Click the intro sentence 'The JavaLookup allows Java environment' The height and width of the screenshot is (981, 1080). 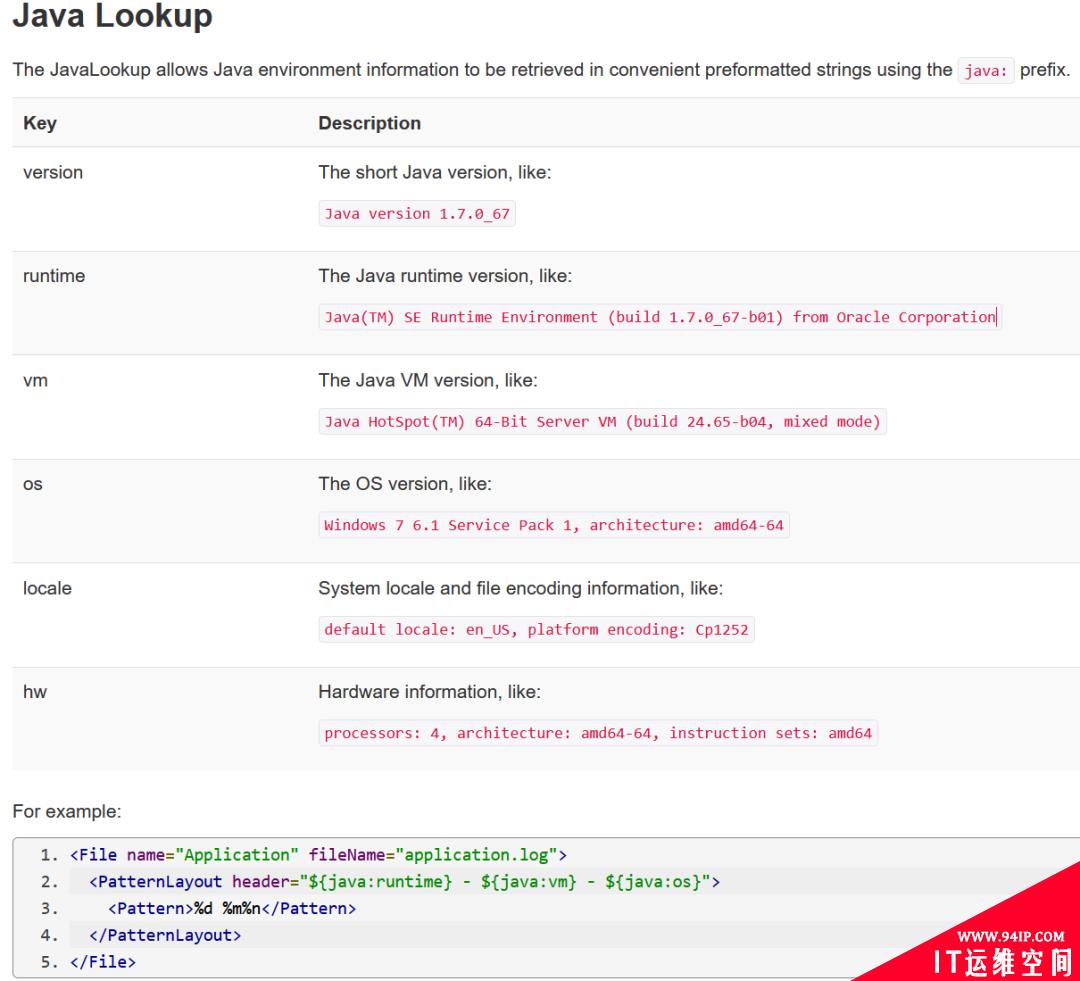(541, 70)
